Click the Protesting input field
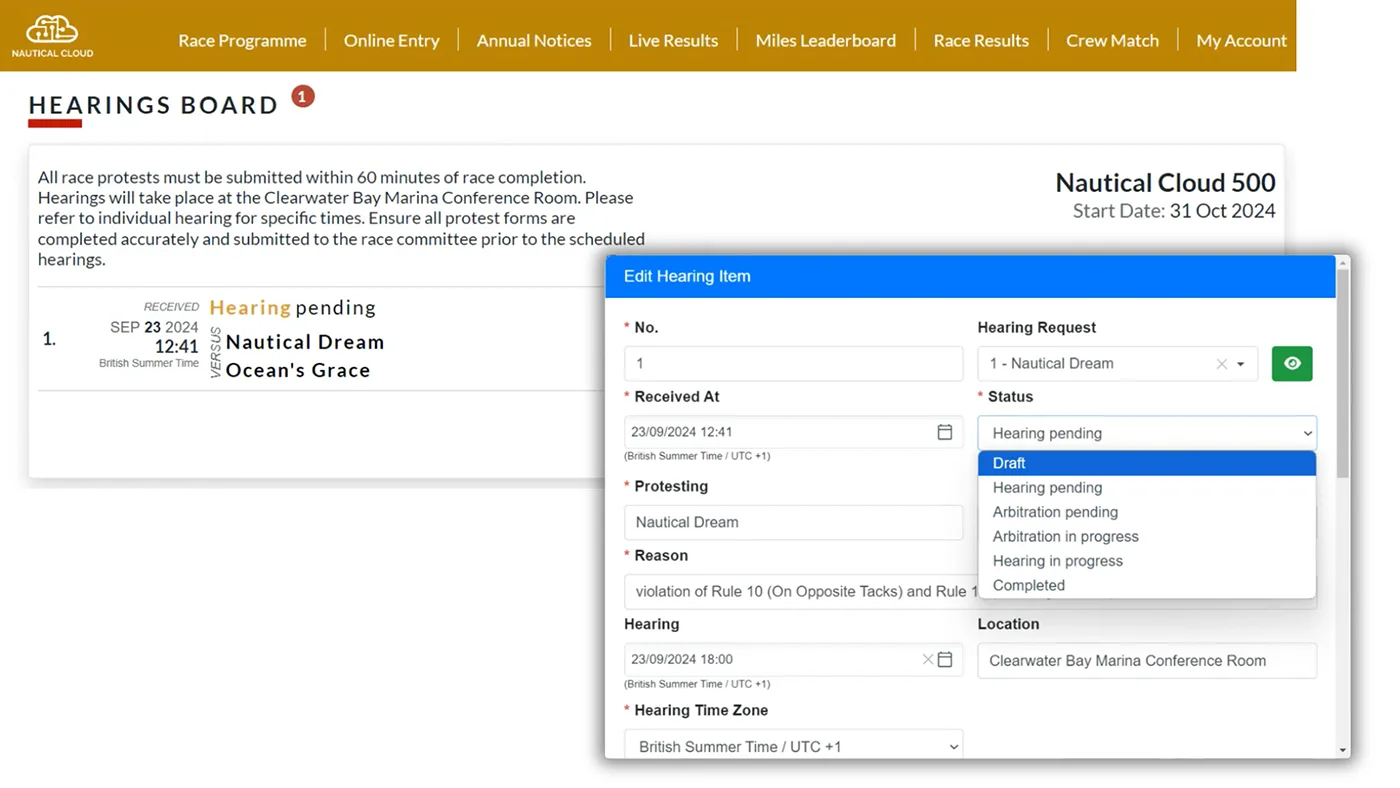1400x788 pixels. point(794,522)
